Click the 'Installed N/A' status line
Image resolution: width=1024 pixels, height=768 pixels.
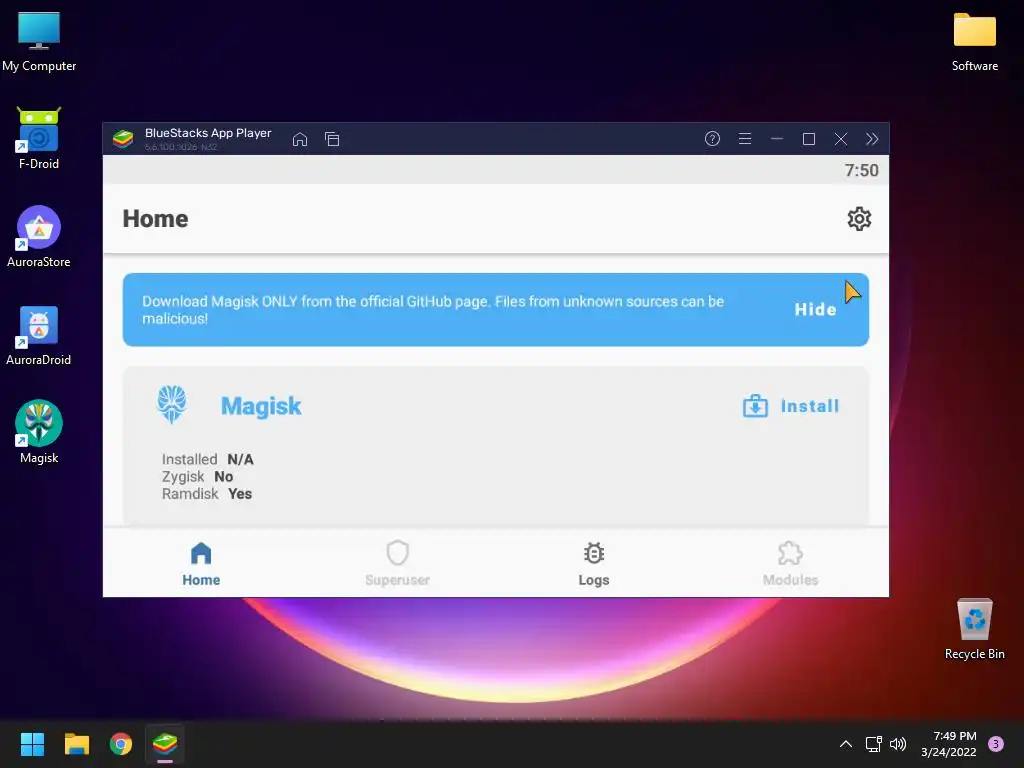[208, 459]
